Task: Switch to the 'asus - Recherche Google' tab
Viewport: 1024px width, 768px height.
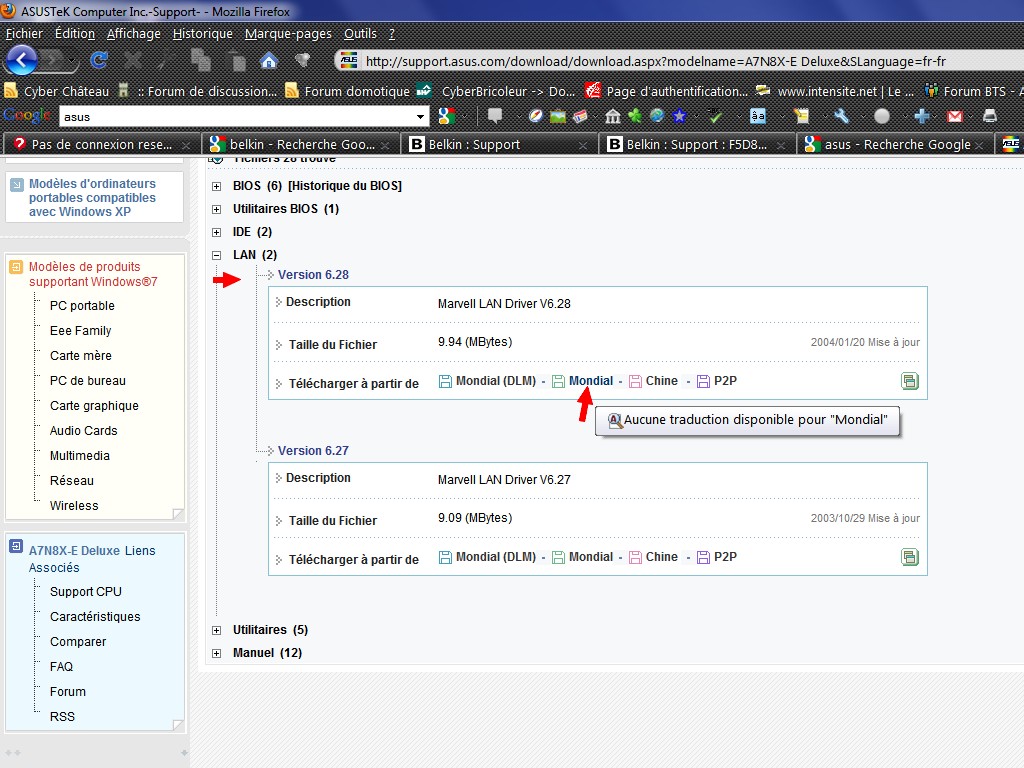Action: click(x=895, y=144)
